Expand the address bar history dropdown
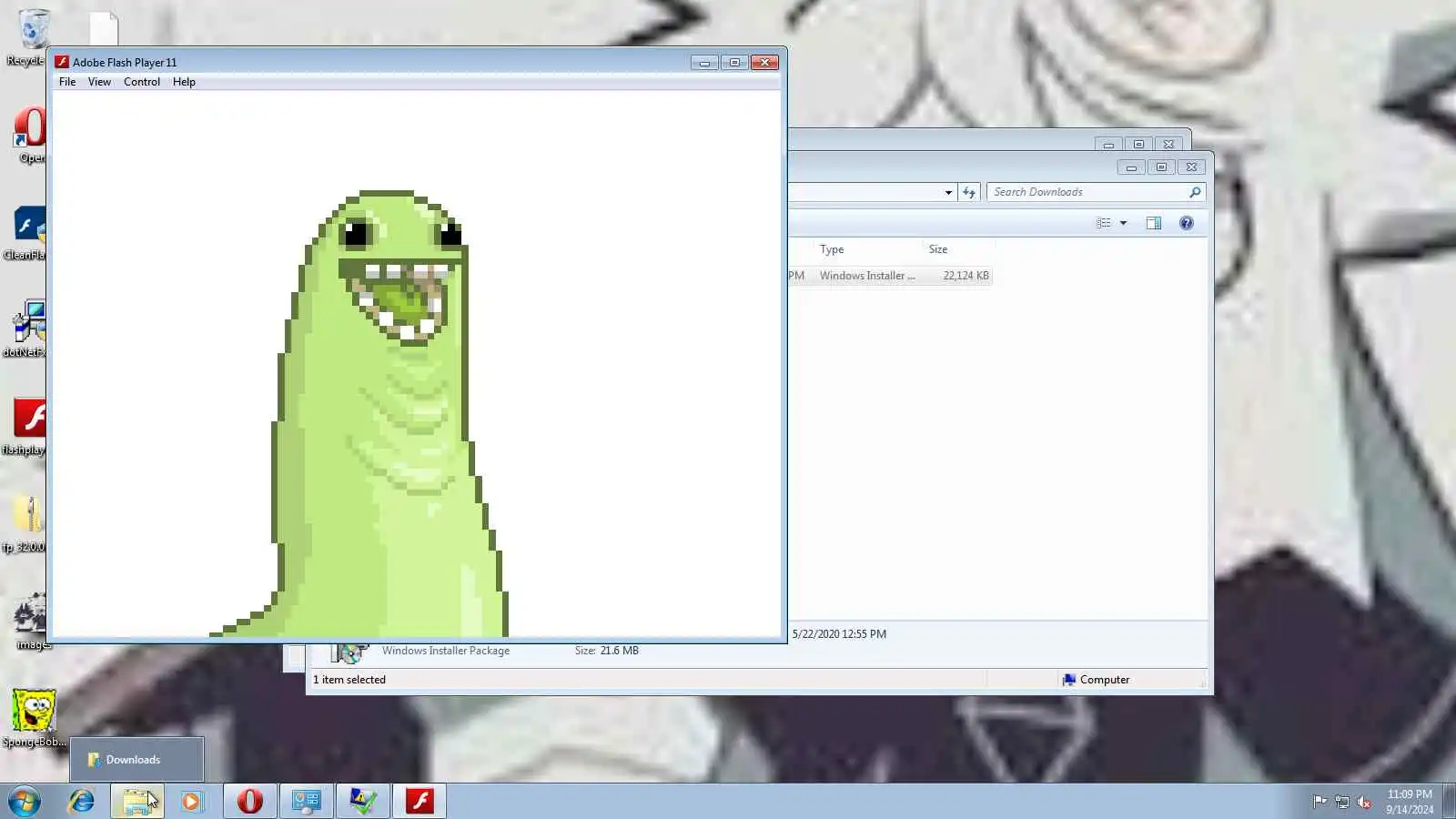Screen dimensions: 1456x819 [x=948, y=192]
